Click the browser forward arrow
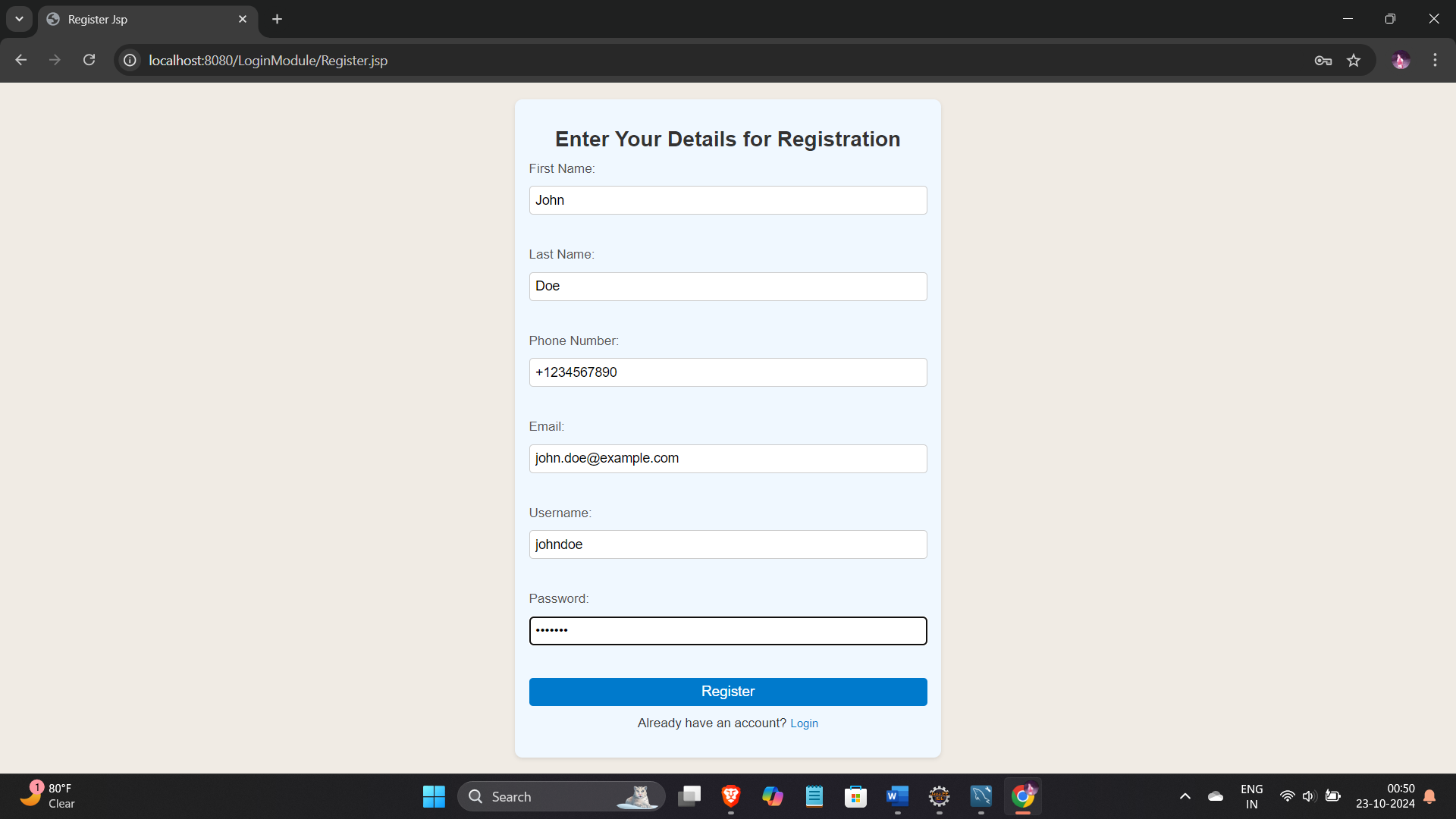 (x=55, y=60)
